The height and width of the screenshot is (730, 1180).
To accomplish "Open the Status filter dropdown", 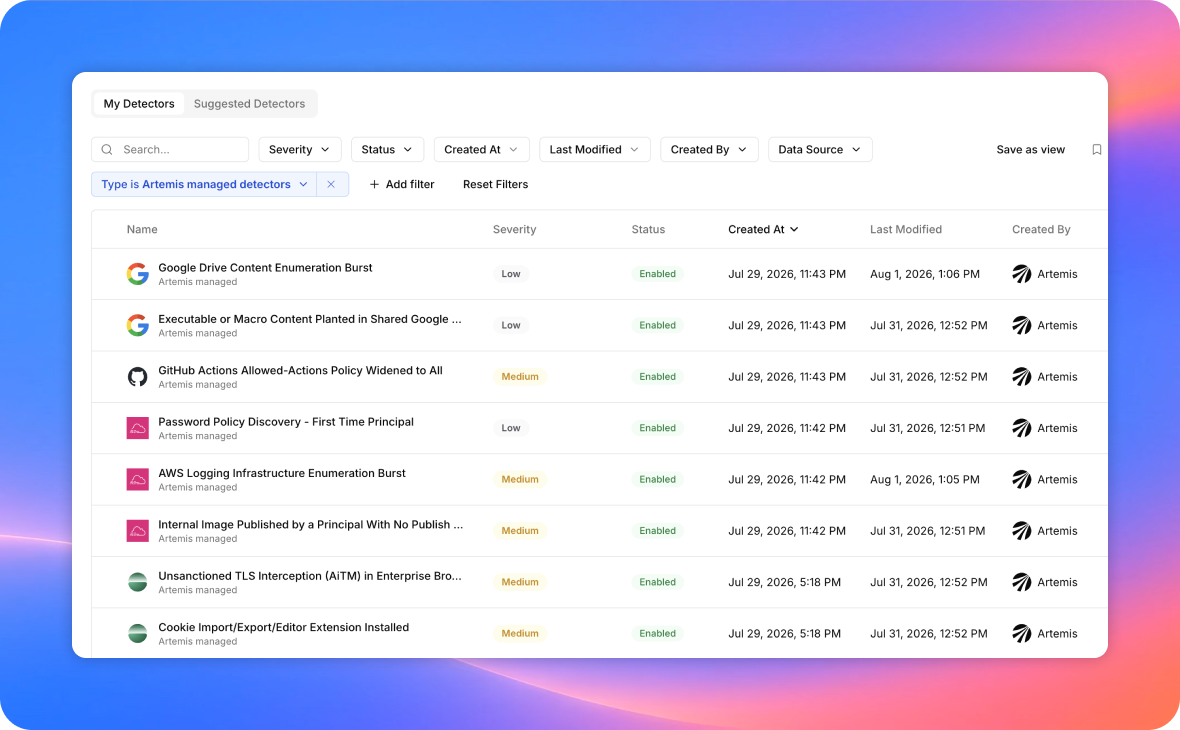I will 387,149.
